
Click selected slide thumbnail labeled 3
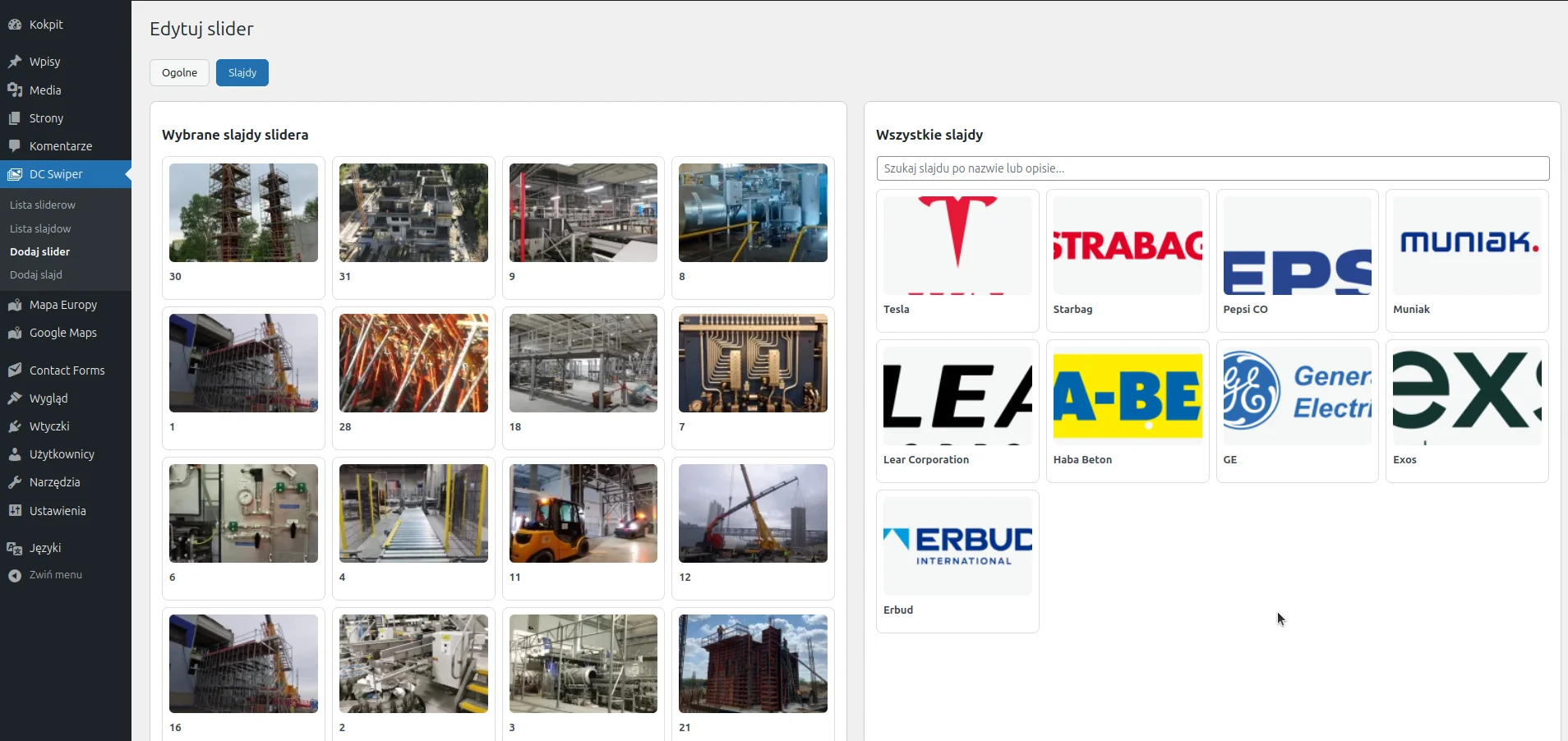click(583, 664)
